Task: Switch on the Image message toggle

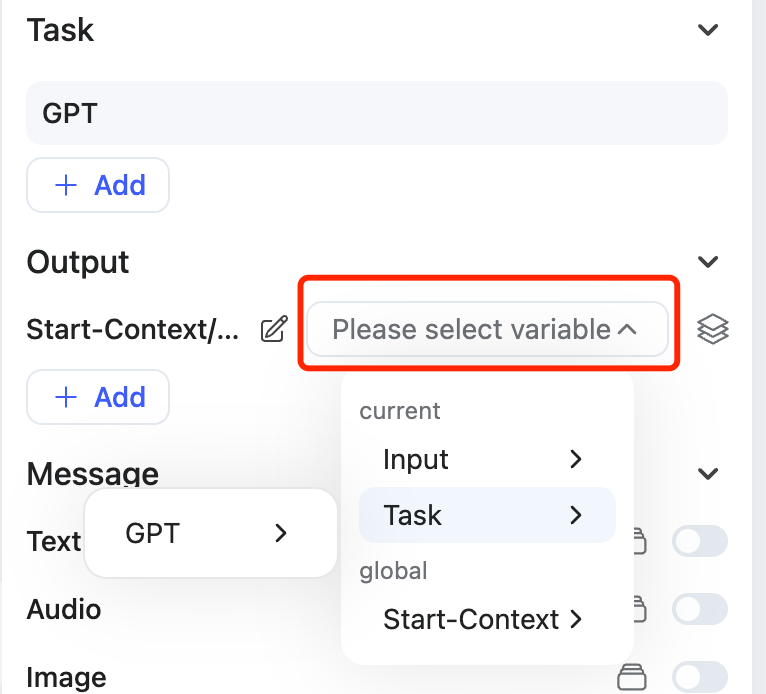Action: (699, 677)
